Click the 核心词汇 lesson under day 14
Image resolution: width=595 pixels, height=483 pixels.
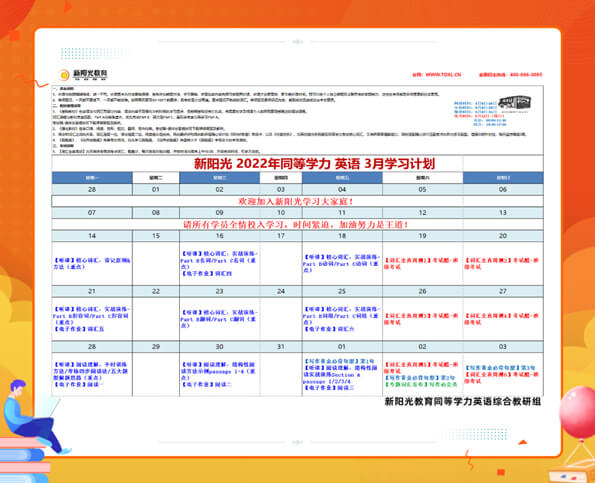click(x=91, y=263)
